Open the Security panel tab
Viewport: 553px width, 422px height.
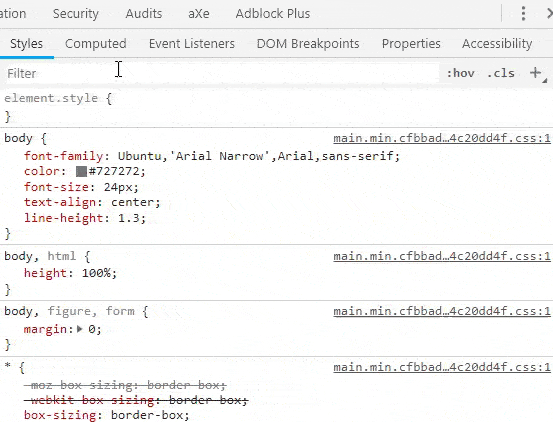point(76,14)
